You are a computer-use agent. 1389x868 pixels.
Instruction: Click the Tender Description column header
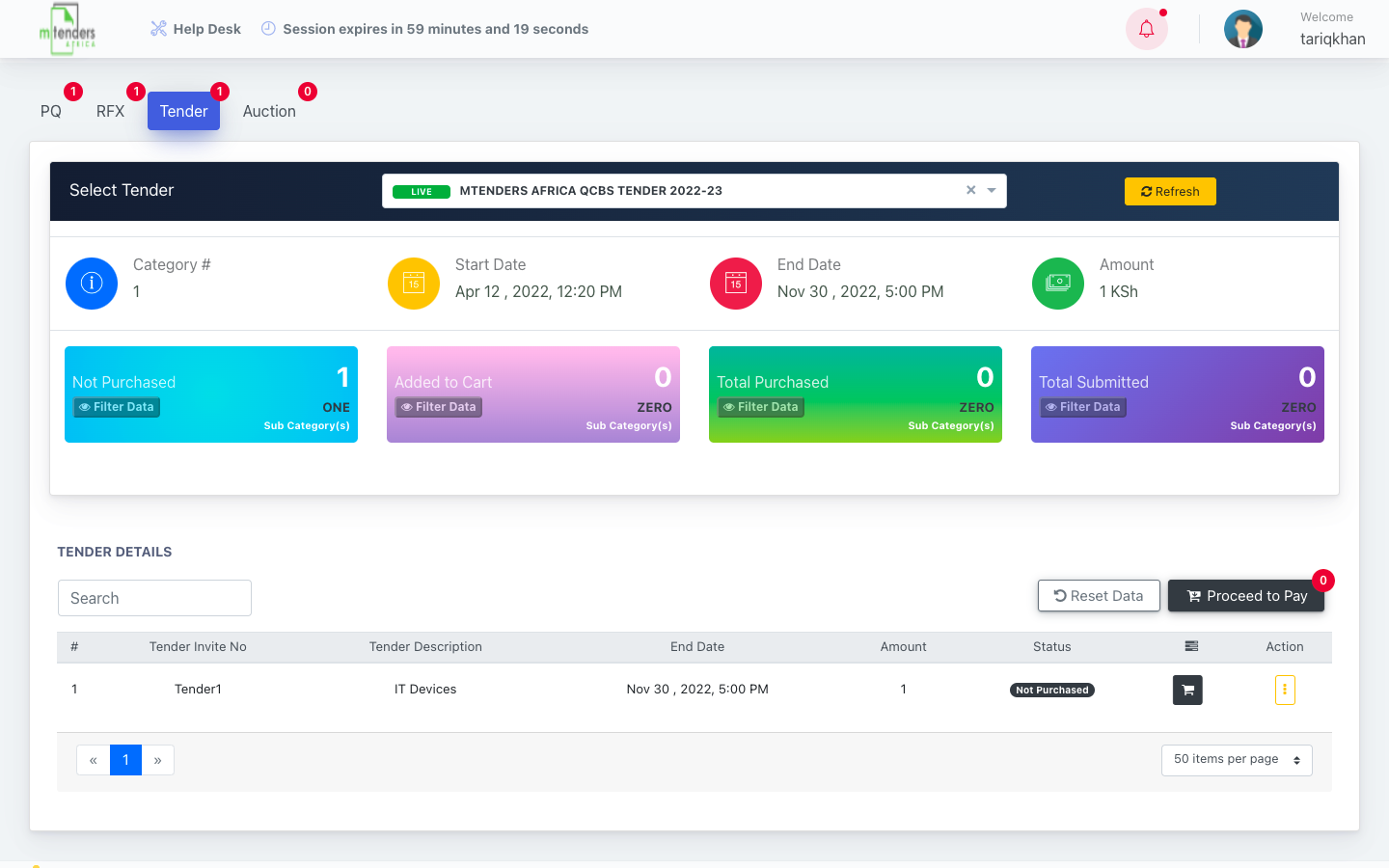(x=425, y=647)
